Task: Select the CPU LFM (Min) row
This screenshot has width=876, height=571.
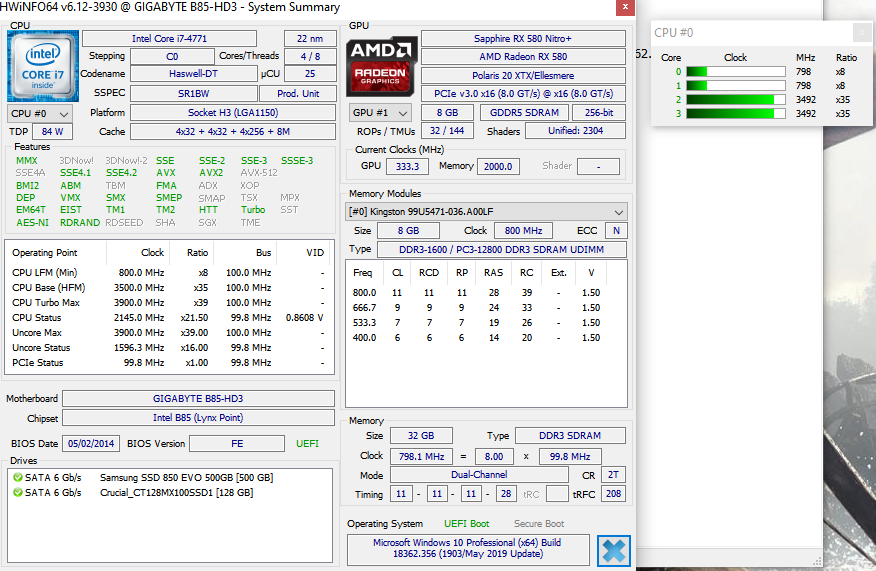Action: [x=168, y=273]
